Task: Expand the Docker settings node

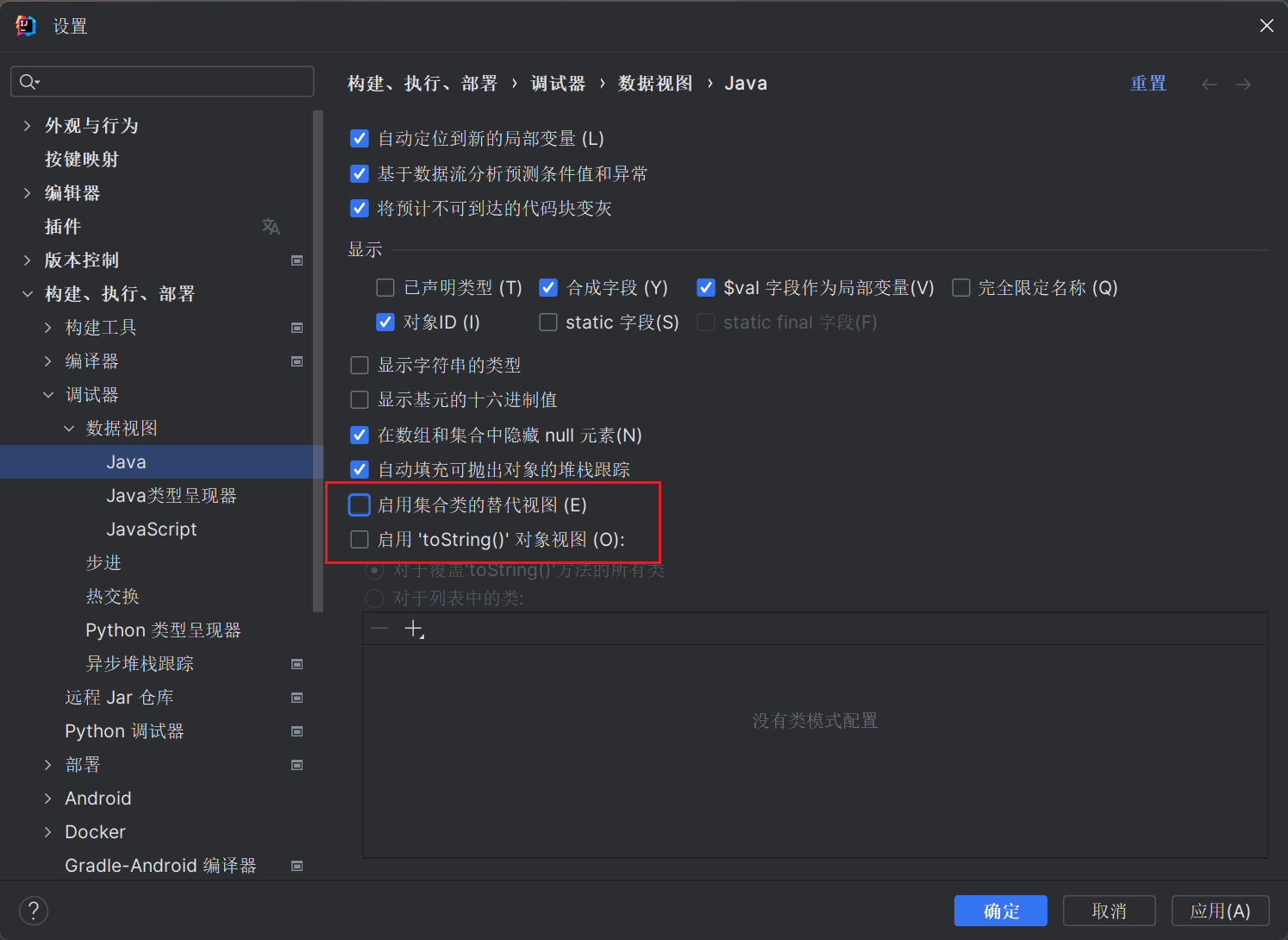Action: coord(48,832)
